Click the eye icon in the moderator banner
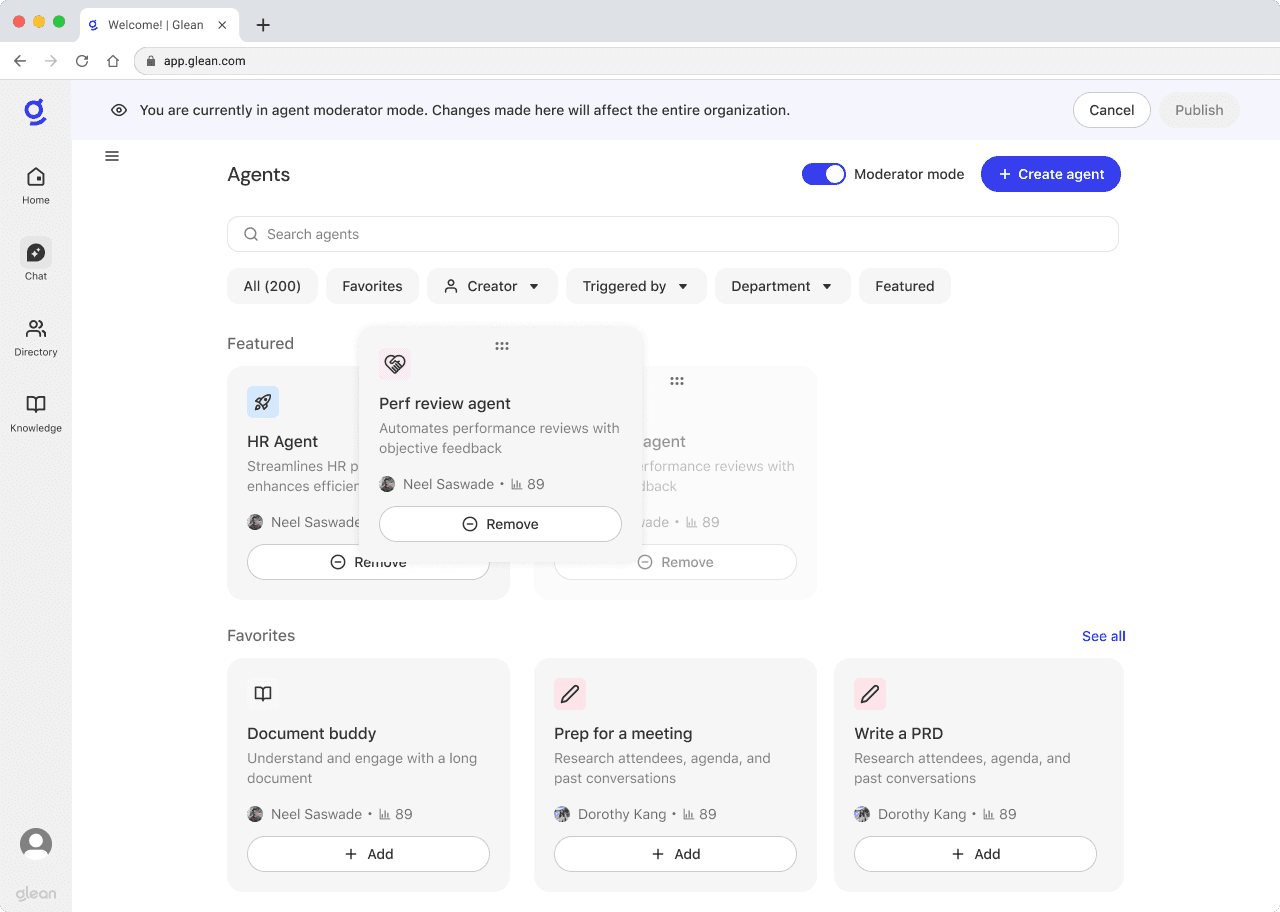Image resolution: width=1280 pixels, height=912 pixels. [x=119, y=110]
